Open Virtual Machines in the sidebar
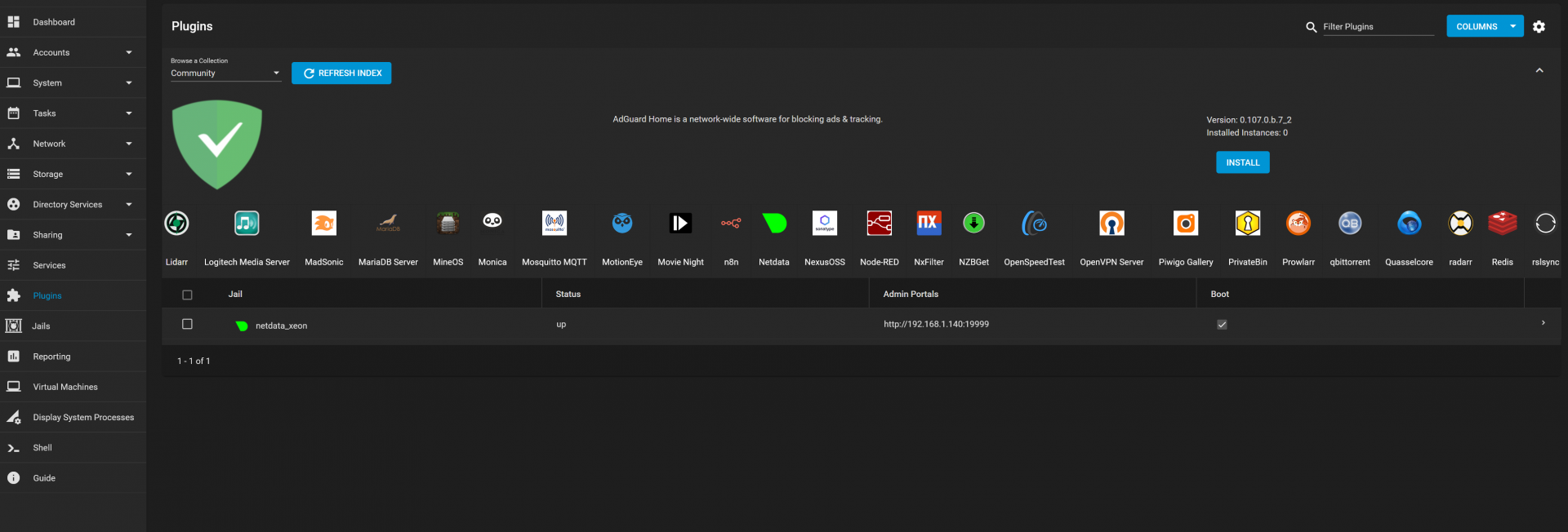Viewport: 1568px width, 532px height. [x=73, y=387]
